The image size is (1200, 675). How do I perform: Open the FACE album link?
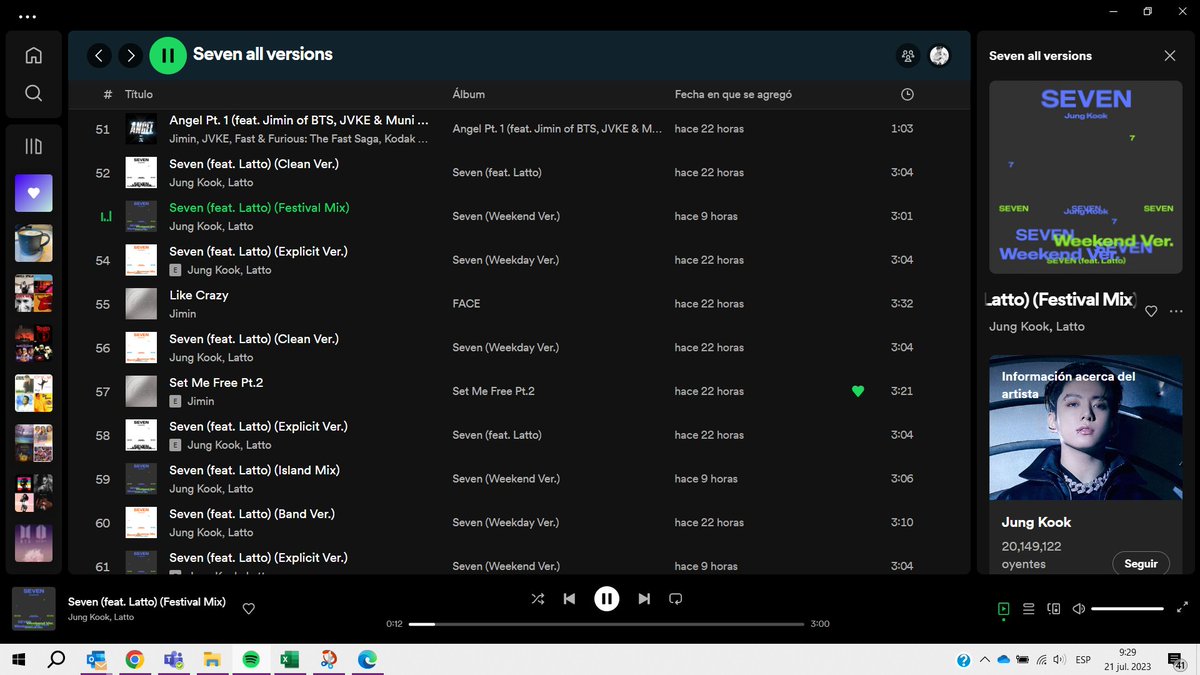coord(466,304)
